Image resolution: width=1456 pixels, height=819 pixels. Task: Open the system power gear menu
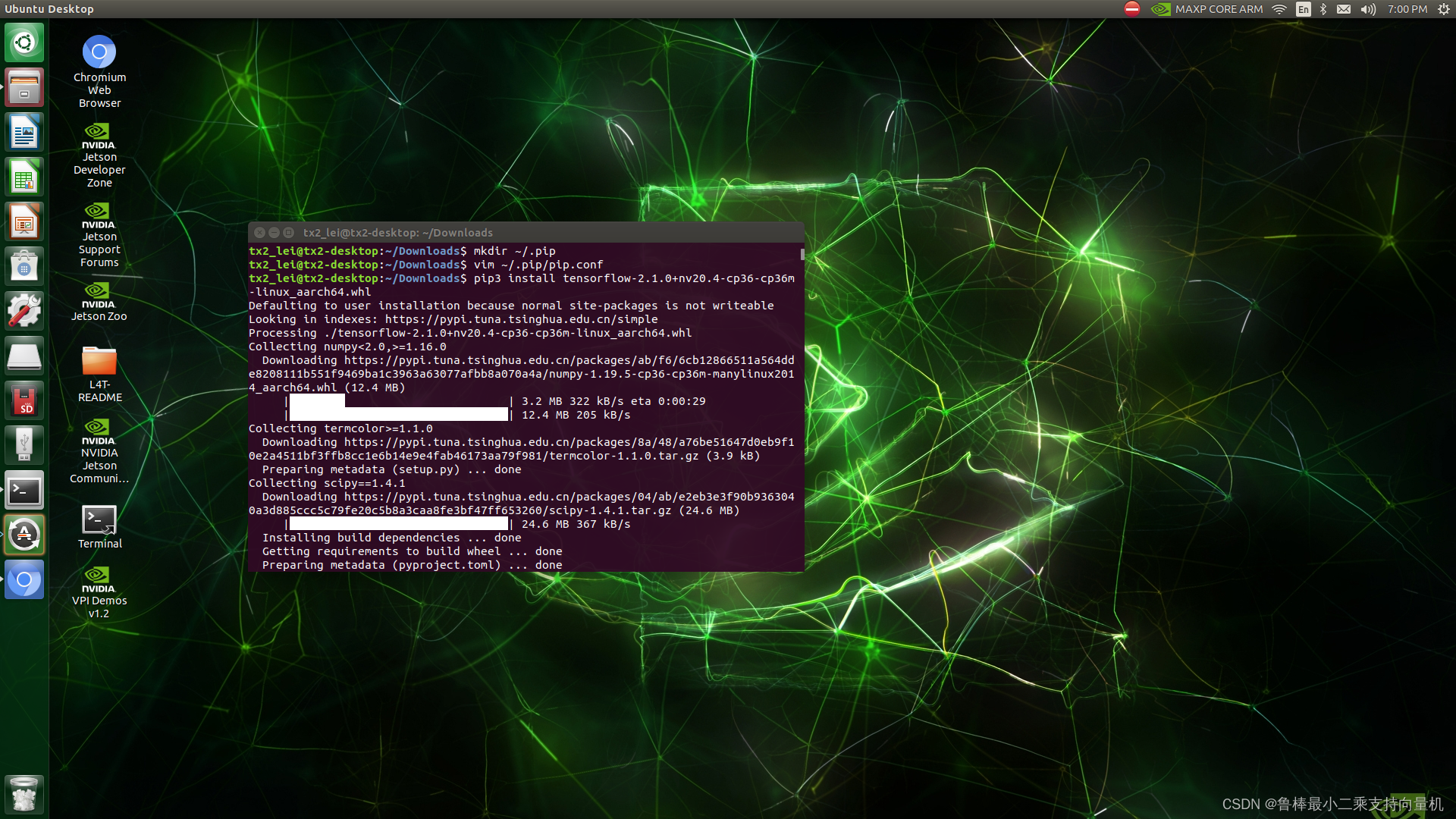point(1444,9)
